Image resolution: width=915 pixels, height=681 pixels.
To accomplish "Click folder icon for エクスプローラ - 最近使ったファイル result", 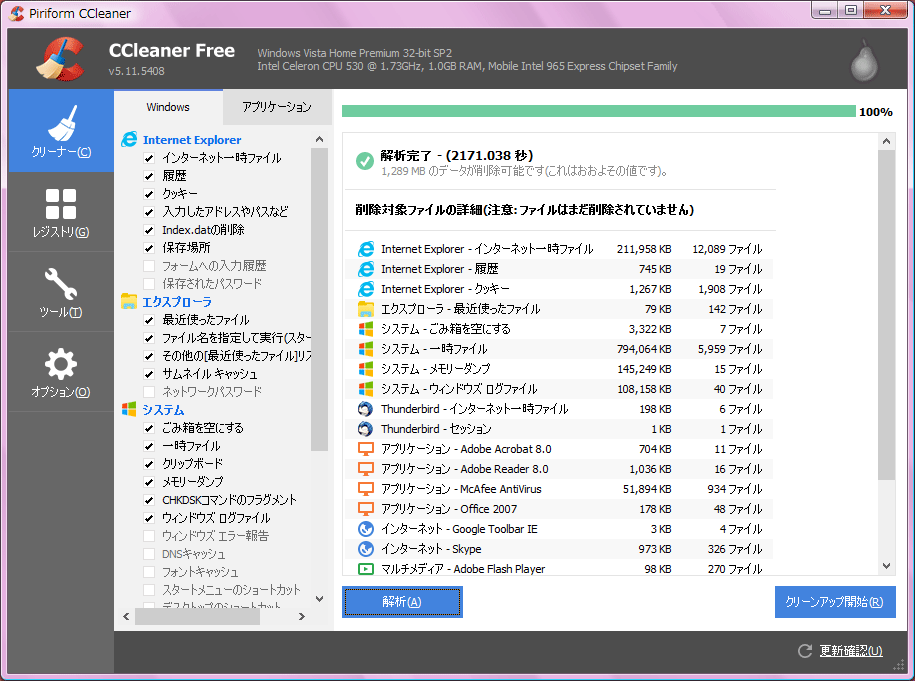I will tap(366, 309).
